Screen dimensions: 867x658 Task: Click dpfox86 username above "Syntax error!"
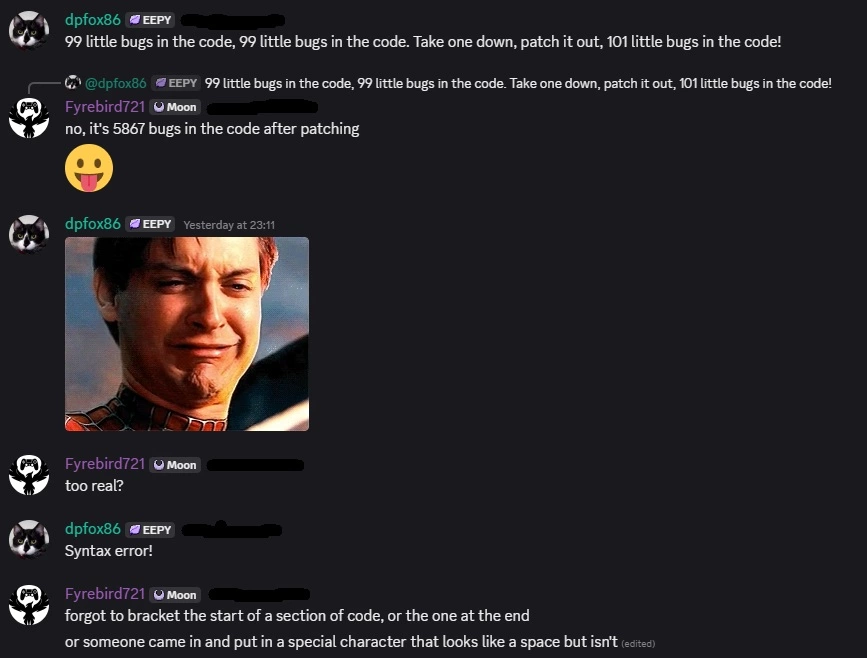click(93, 529)
